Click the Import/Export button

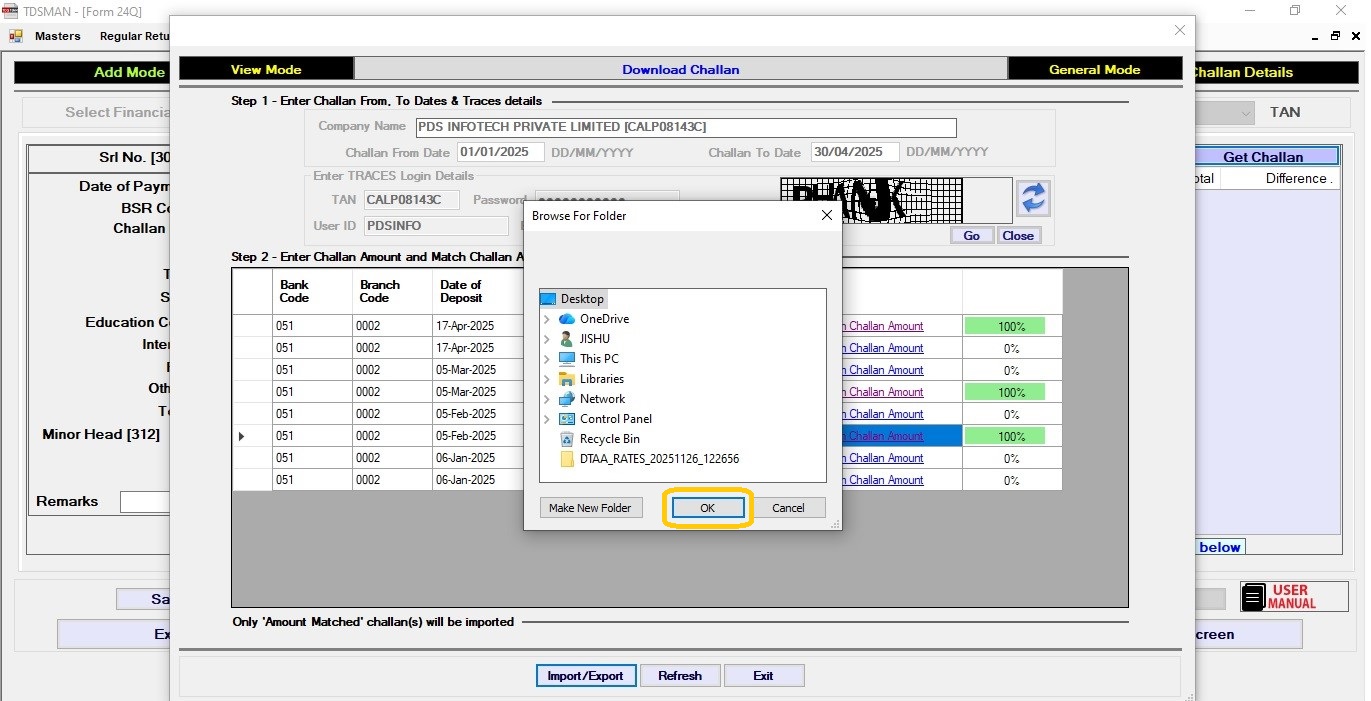point(585,676)
